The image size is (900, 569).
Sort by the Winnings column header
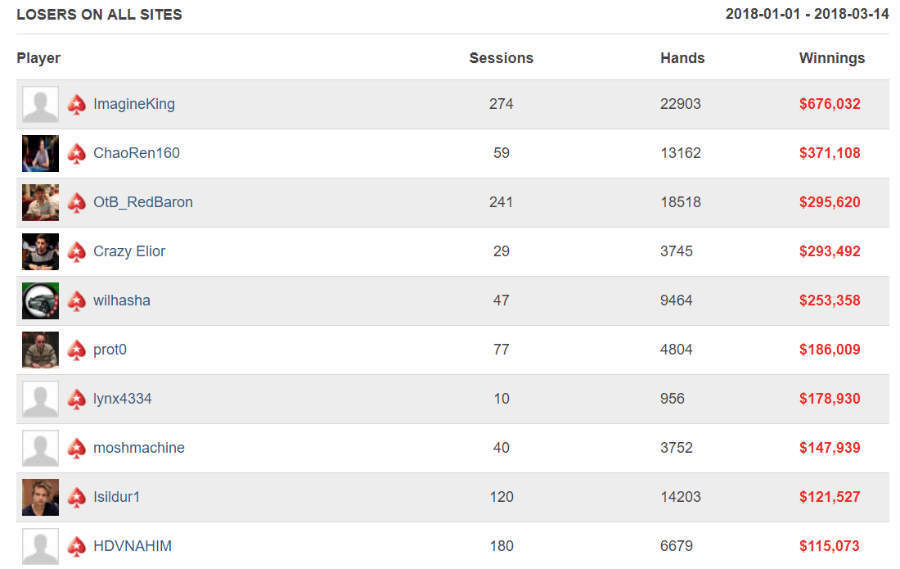(831, 58)
